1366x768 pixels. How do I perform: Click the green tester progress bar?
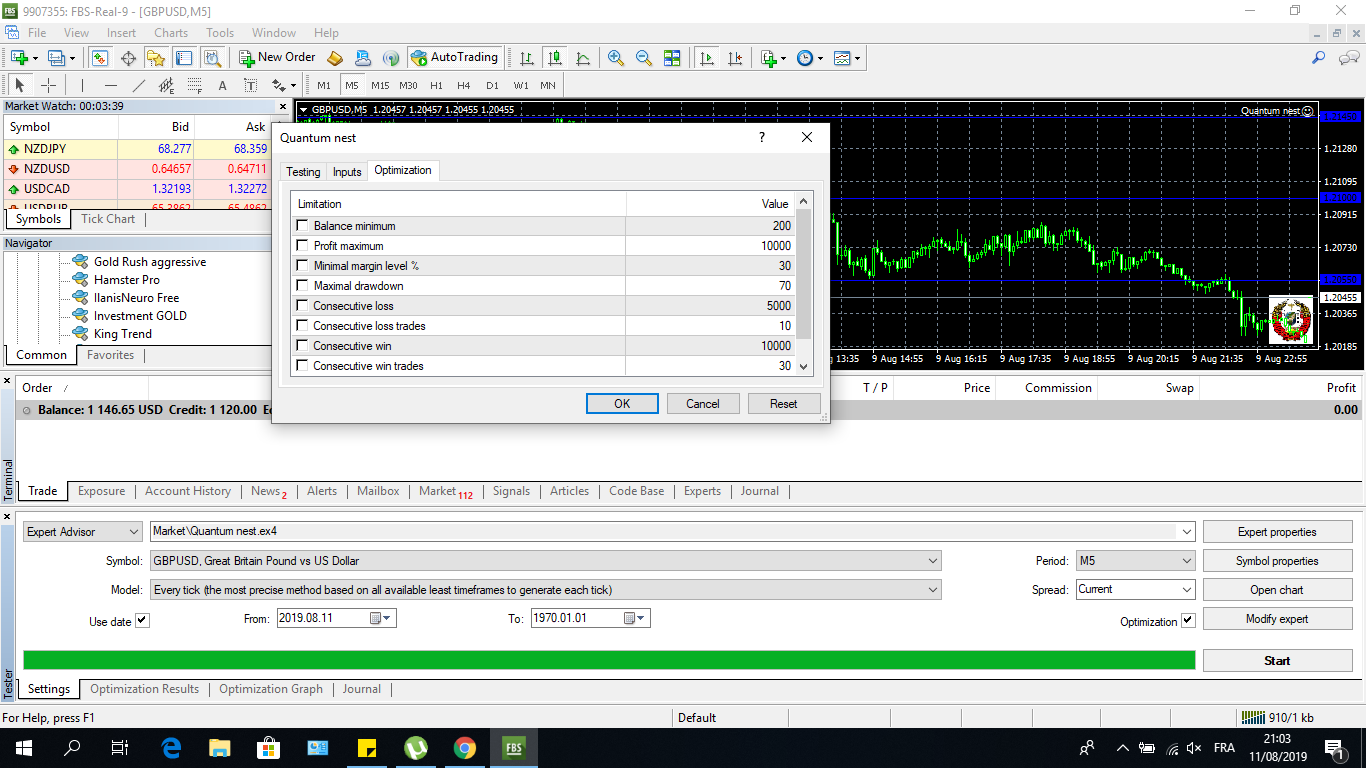click(x=609, y=660)
